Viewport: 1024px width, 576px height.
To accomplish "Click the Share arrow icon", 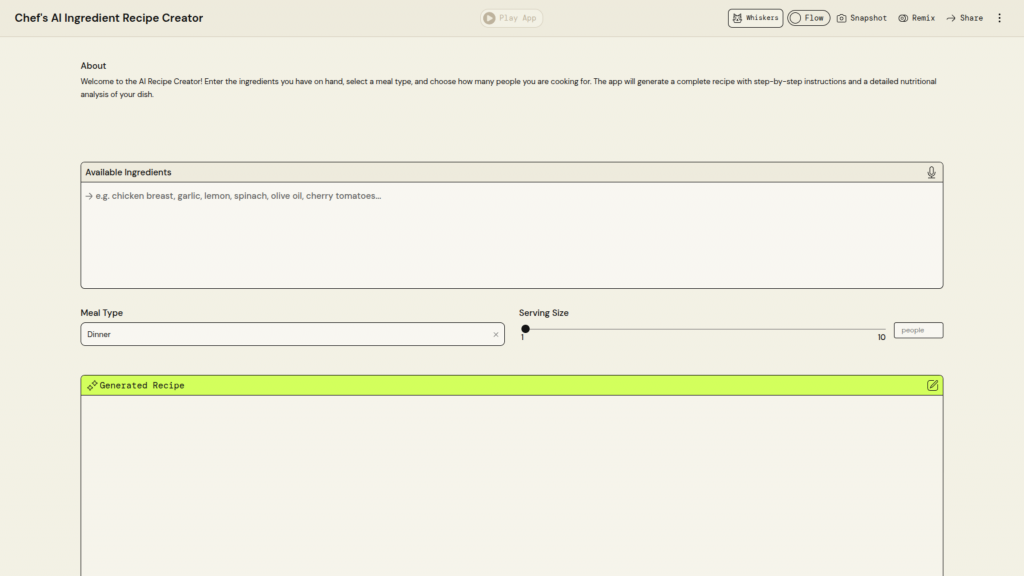I will click(951, 18).
